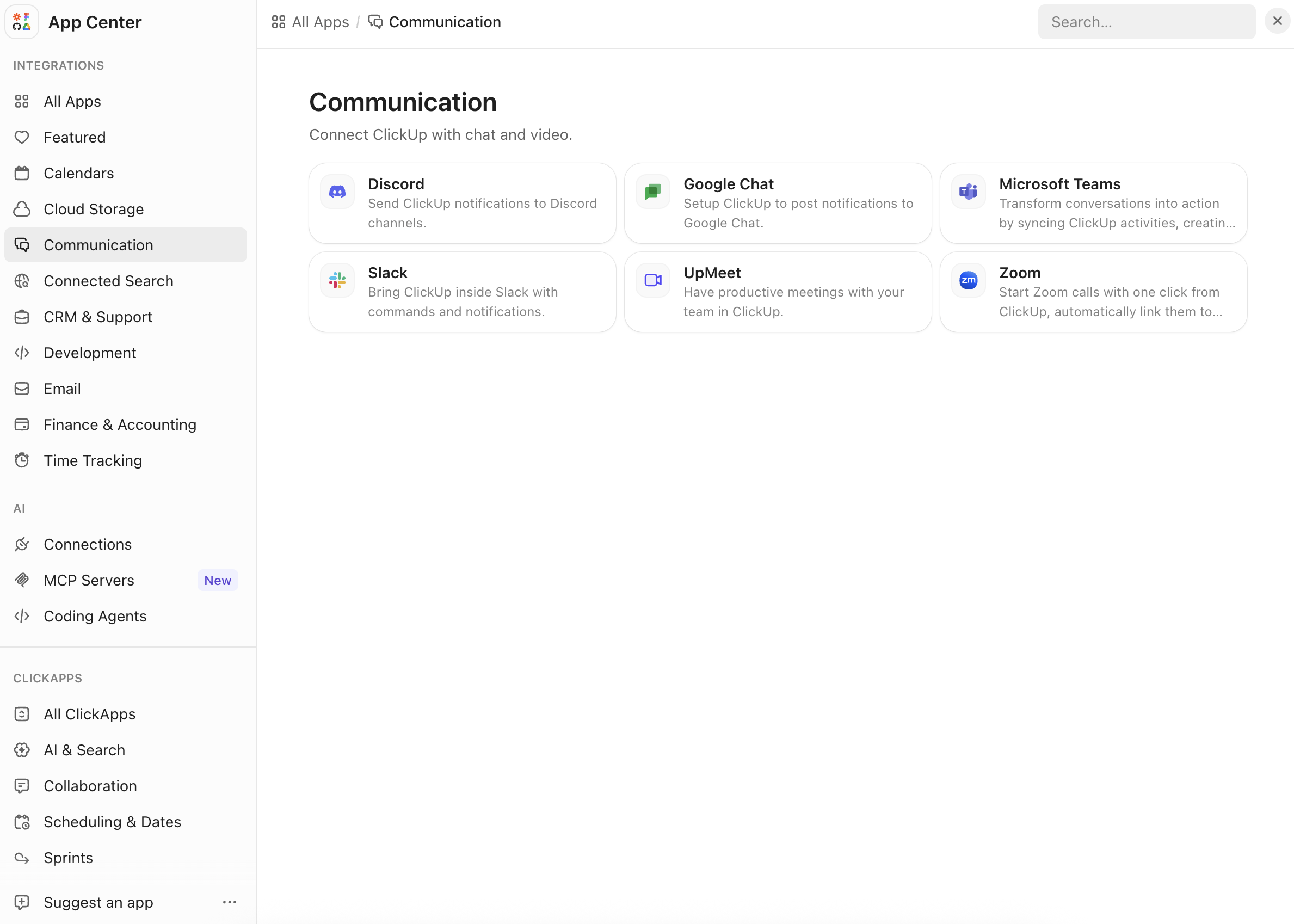The image size is (1294, 924).
Task: Close the App Center with X button
Action: point(1277,21)
